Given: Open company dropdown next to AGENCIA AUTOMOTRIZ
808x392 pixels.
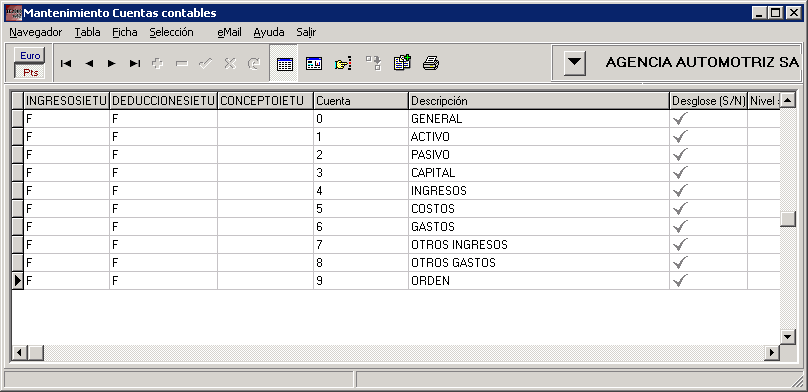Looking at the screenshot, I should pos(574,63).
